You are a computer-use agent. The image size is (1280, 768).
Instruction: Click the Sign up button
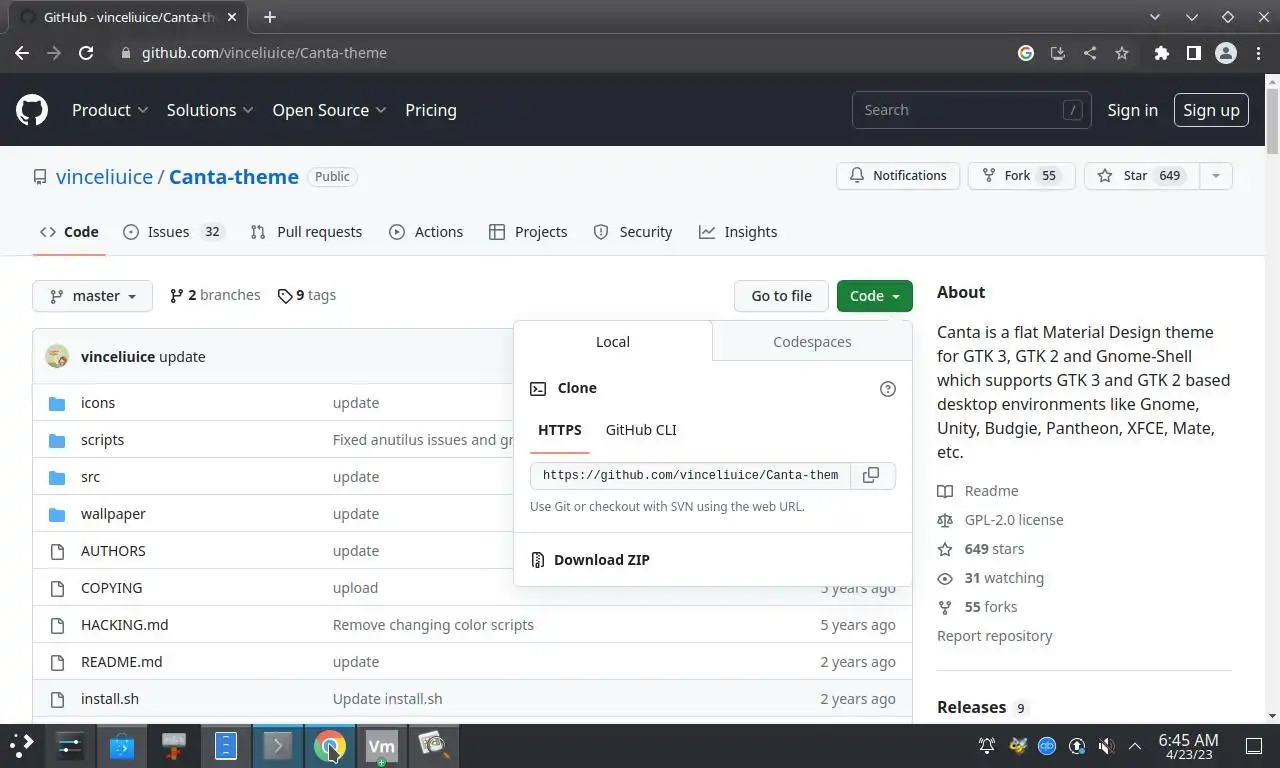[1211, 110]
